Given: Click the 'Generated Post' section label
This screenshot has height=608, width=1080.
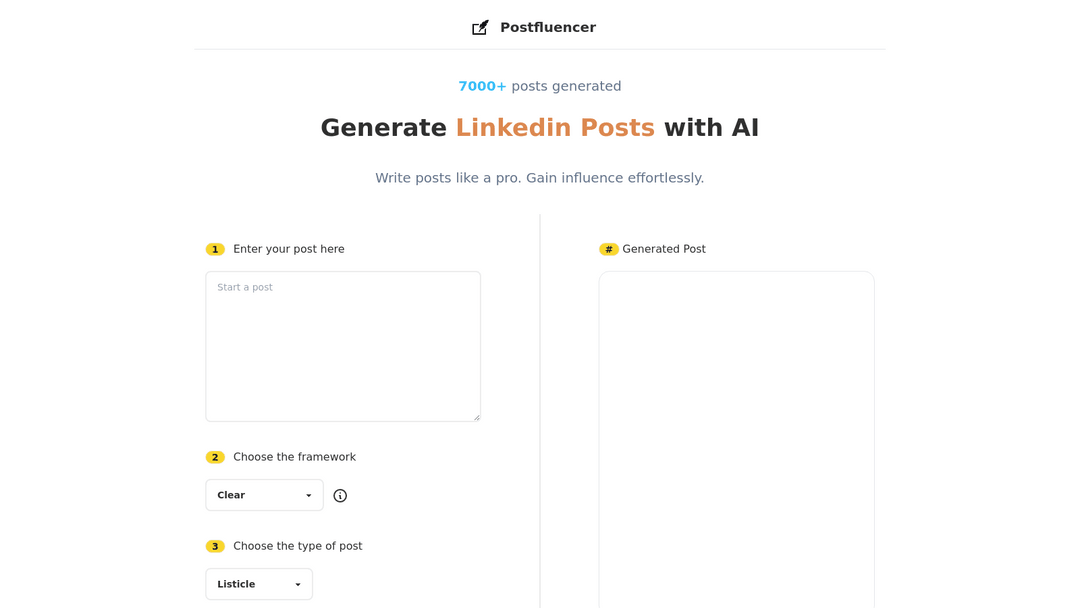Looking at the screenshot, I should 664,249.
